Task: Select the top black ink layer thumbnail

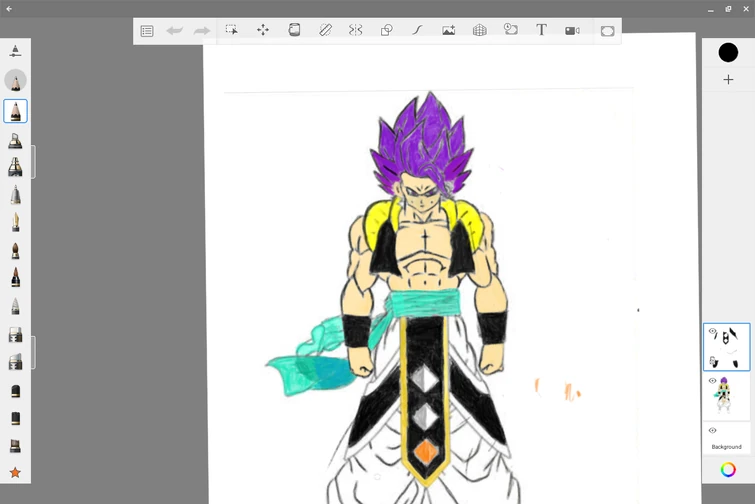Action: (x=727, y=347)
